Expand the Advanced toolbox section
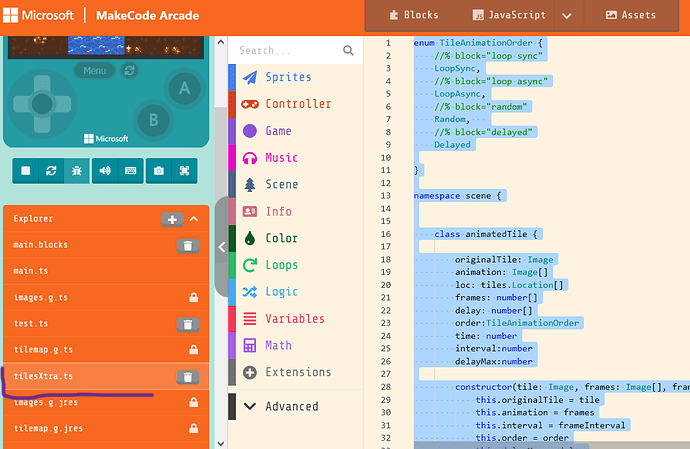This screenshot has width=690, height=449. click(295, 406)
